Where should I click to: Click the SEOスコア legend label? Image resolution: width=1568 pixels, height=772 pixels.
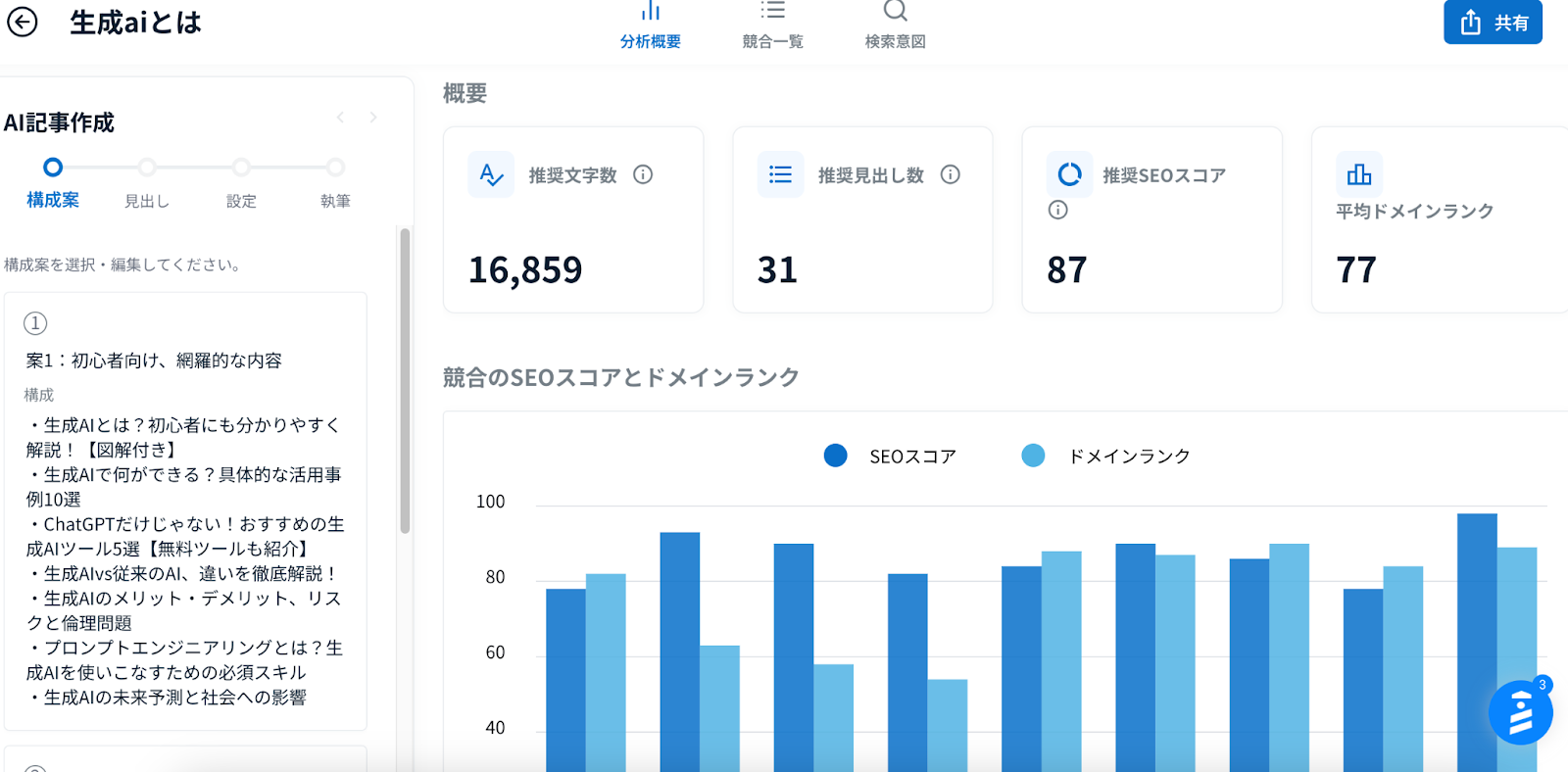pyautogui.click(x=912, y=457)
